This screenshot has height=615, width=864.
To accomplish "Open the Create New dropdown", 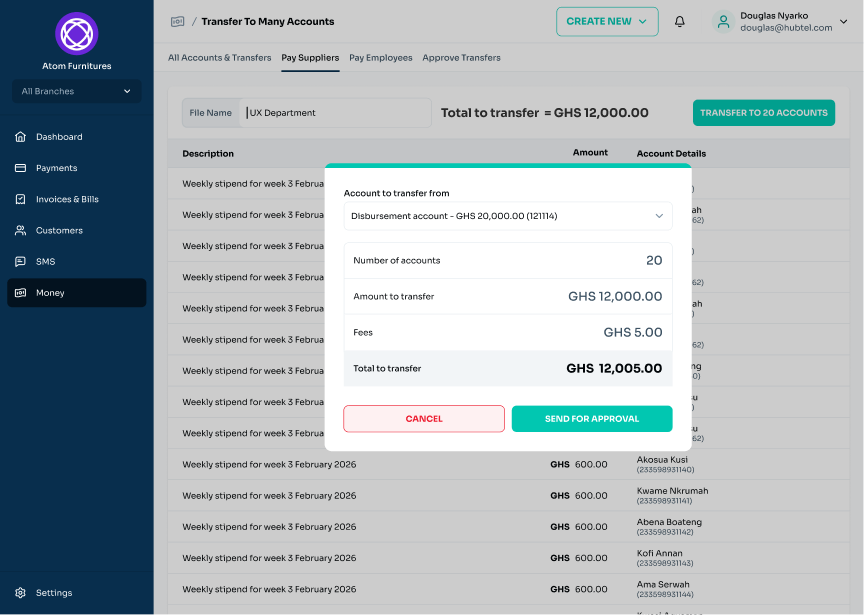I will coord(607,21).
